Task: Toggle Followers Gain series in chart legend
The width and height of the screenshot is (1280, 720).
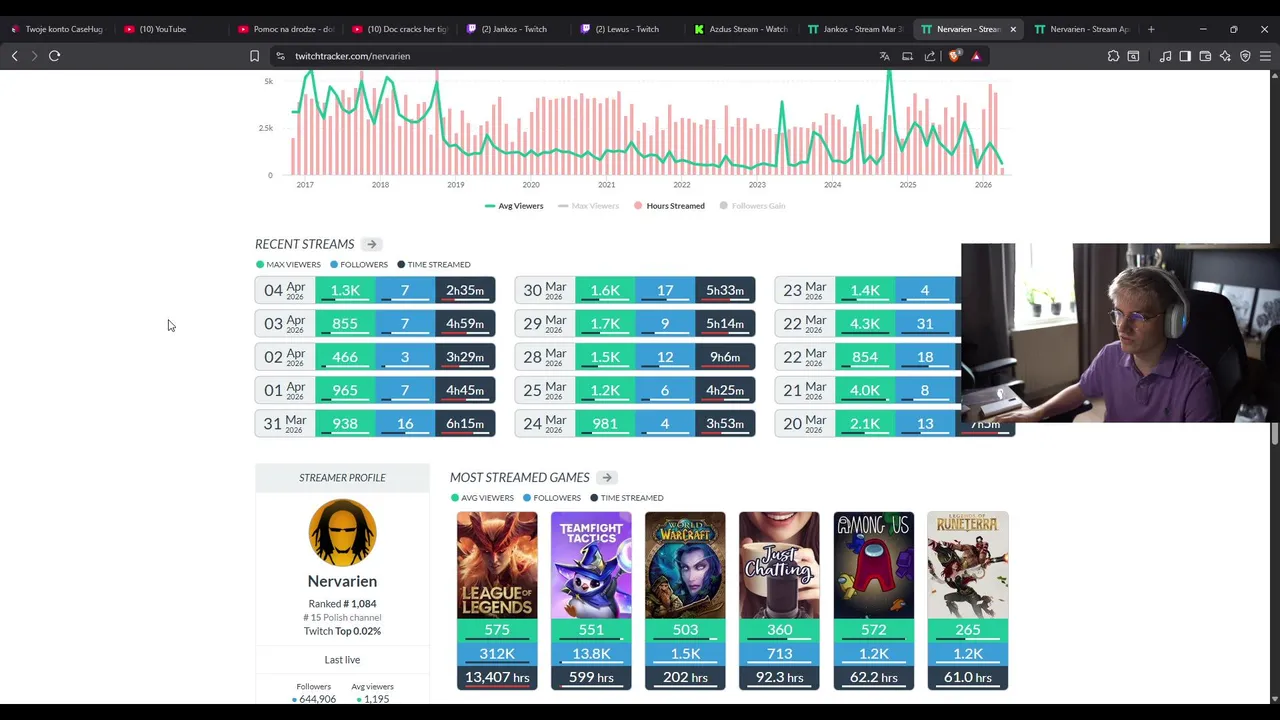Action: tap(752, 206)
